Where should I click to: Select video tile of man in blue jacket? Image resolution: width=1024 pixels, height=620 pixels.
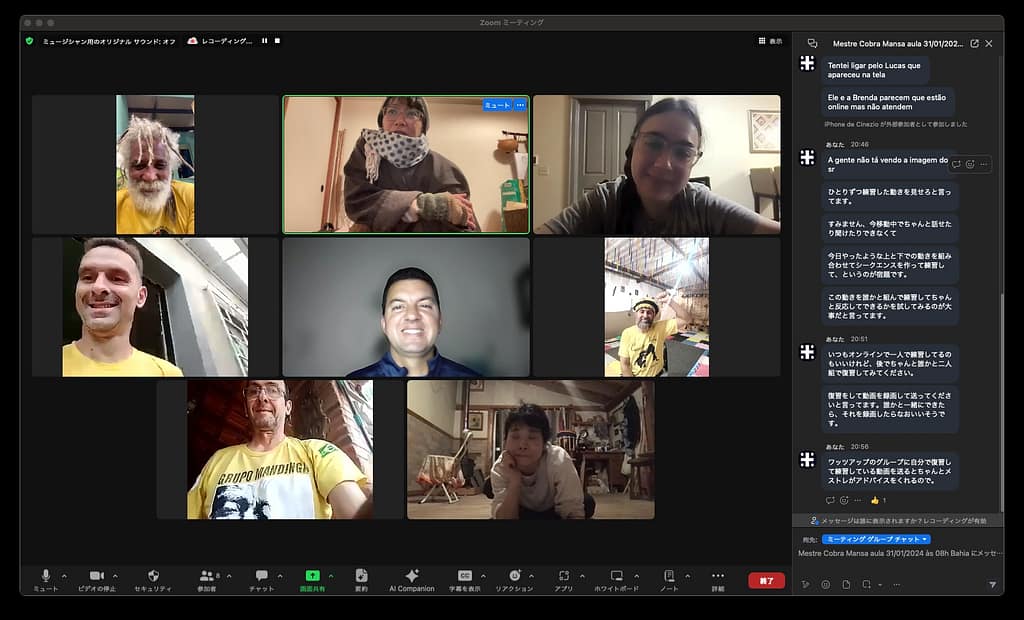pyautogui.click(x=406, y=307)
